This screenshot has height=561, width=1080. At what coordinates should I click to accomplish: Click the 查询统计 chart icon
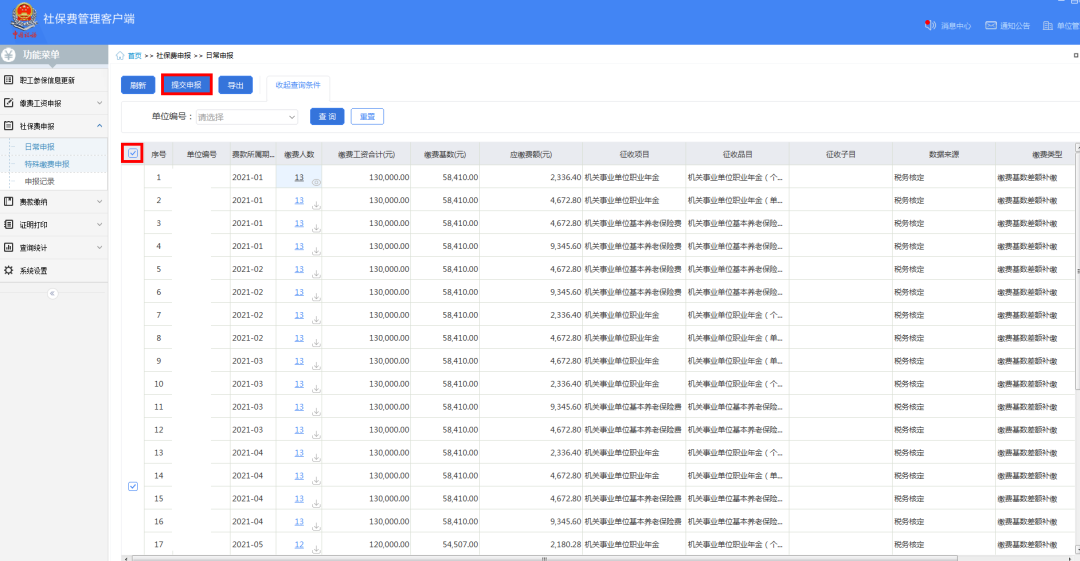tap(8, 247)
